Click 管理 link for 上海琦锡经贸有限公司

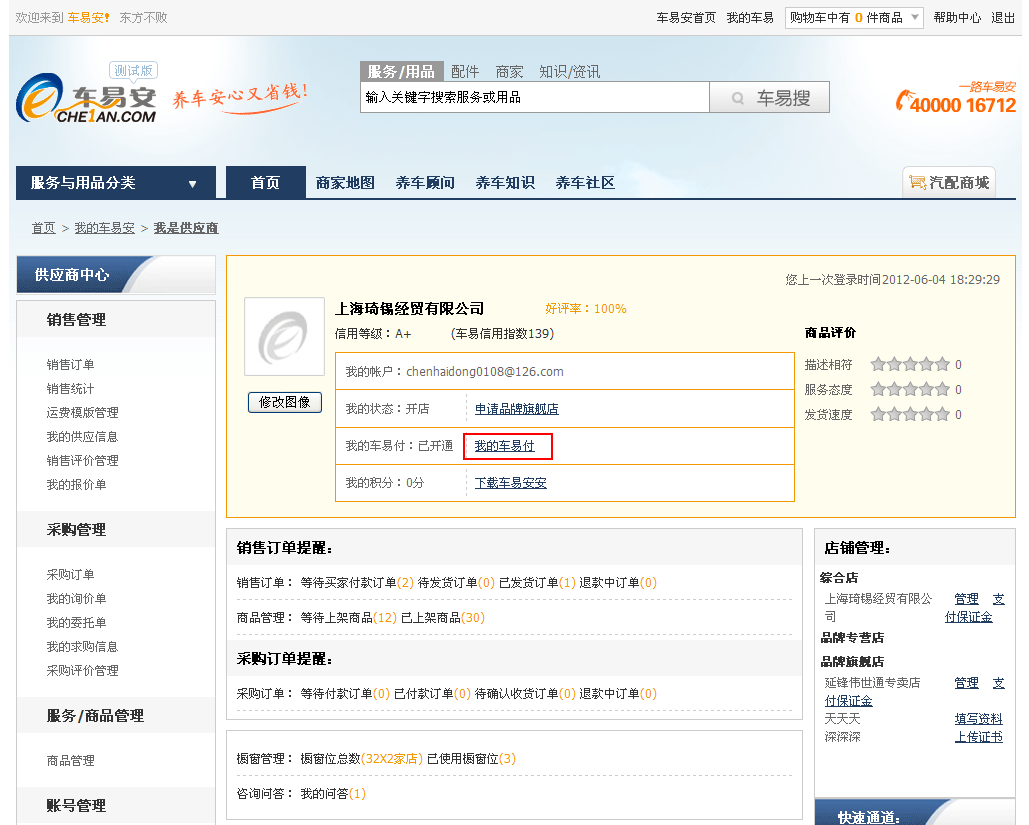tap(967, 599)
